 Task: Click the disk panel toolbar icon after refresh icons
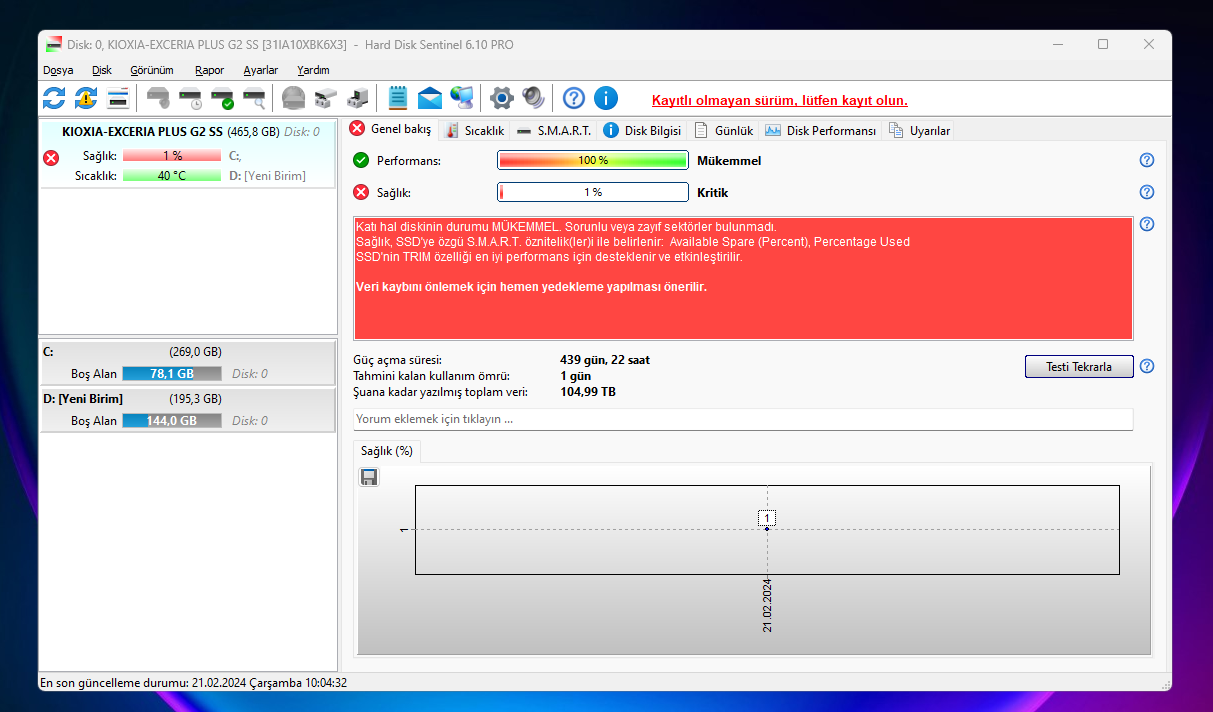click(x=118, y=98)
